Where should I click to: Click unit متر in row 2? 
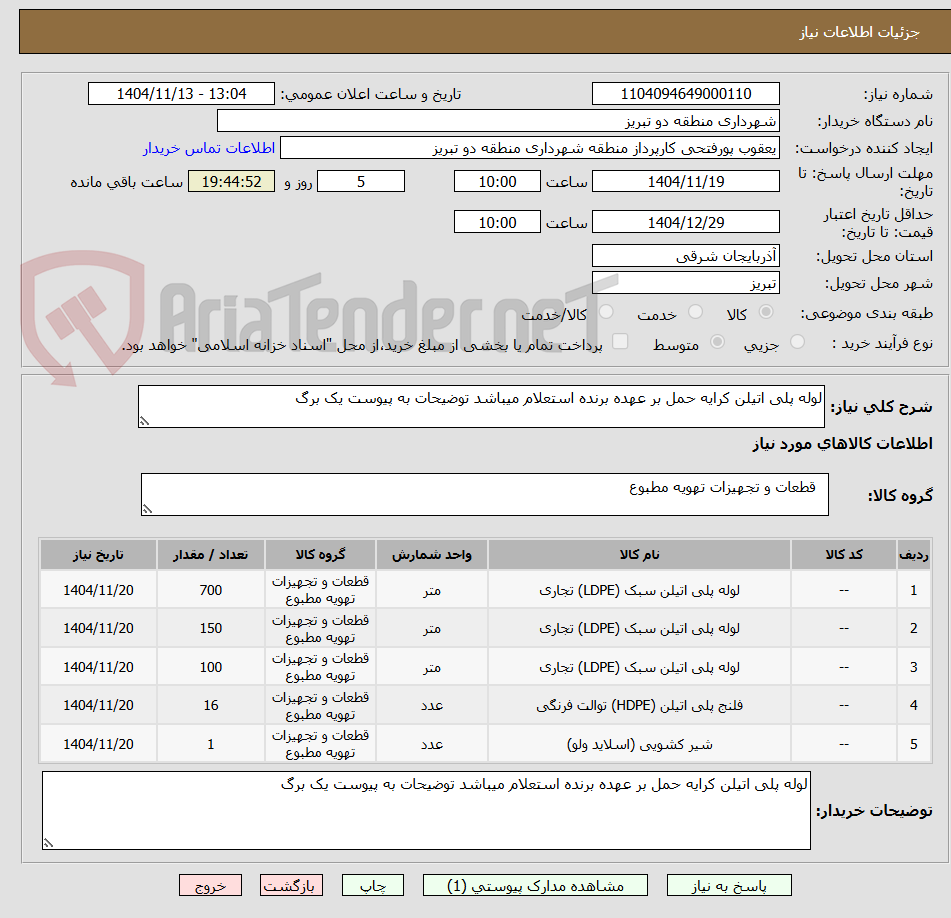(432, 628)
